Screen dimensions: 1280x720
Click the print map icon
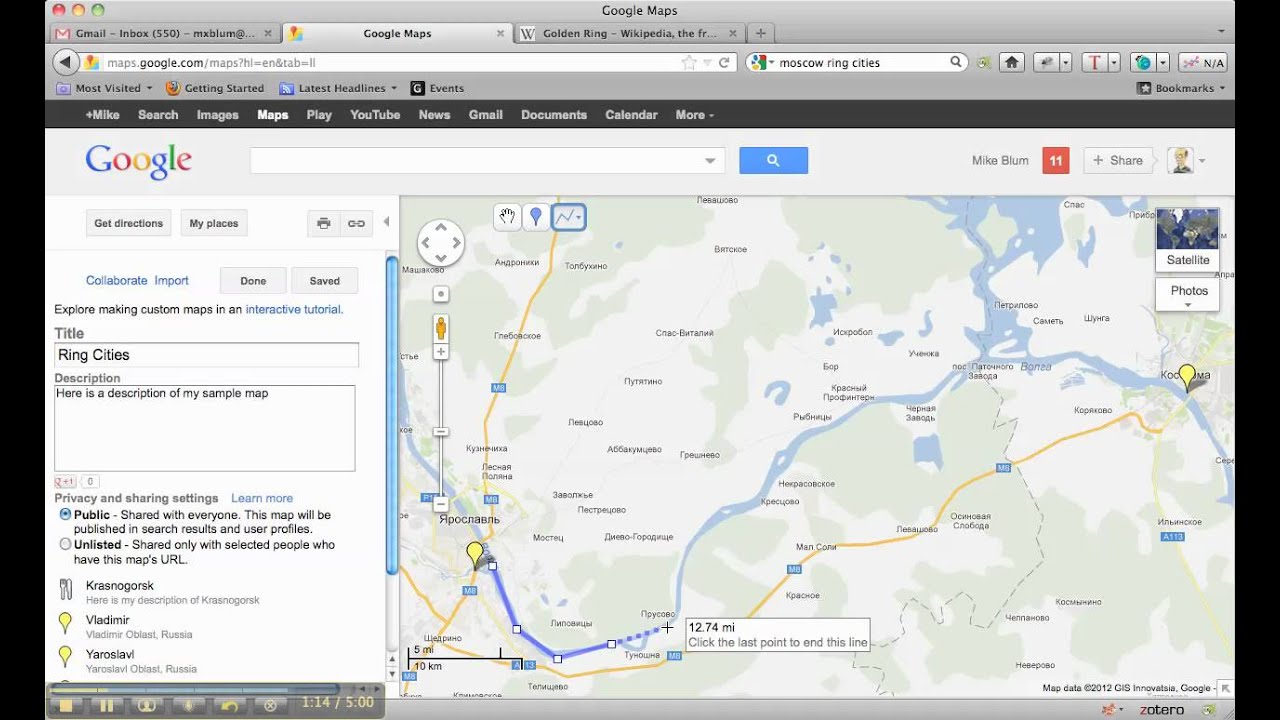coord(323,224)
